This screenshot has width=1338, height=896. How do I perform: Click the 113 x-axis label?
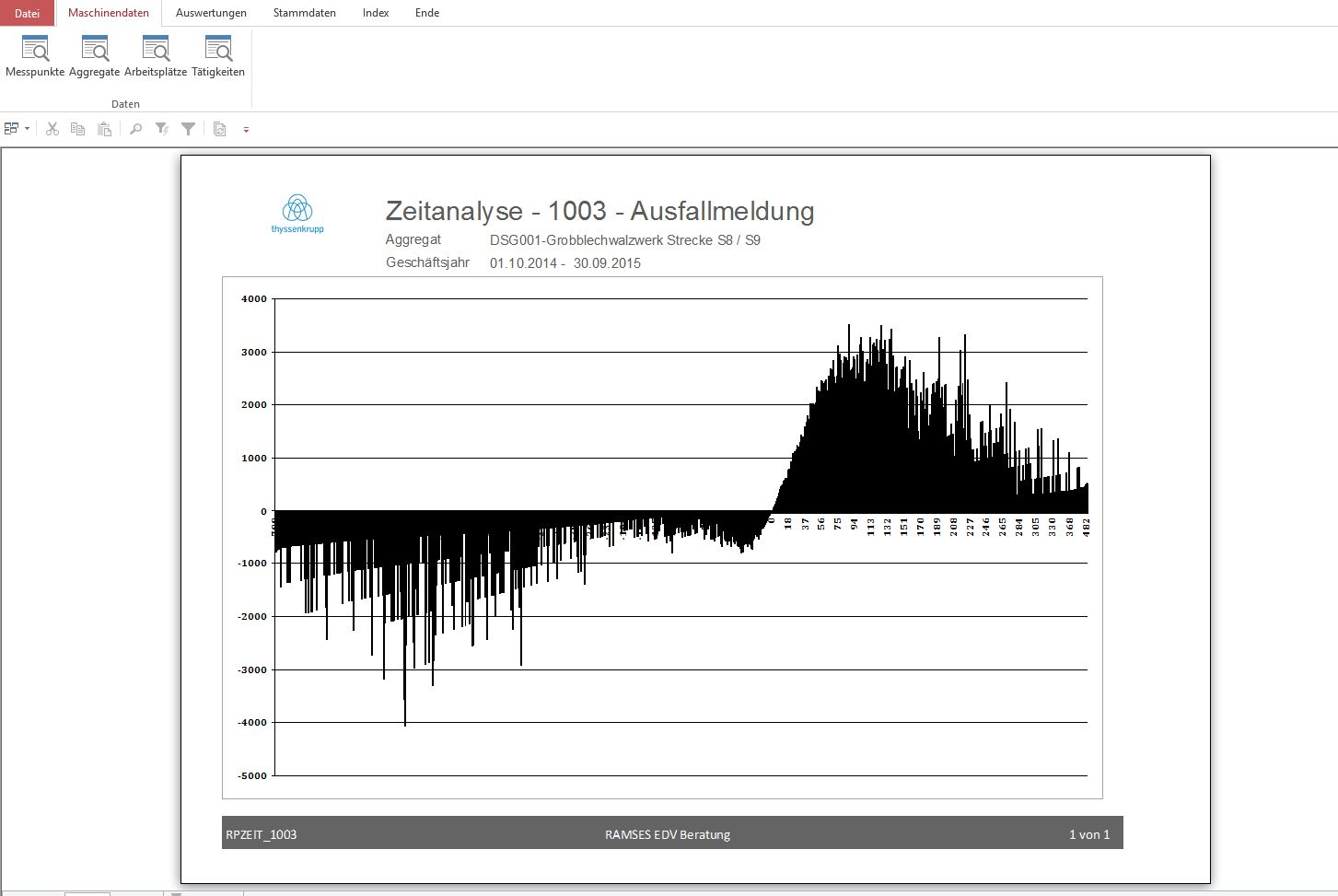coord(871,527)
